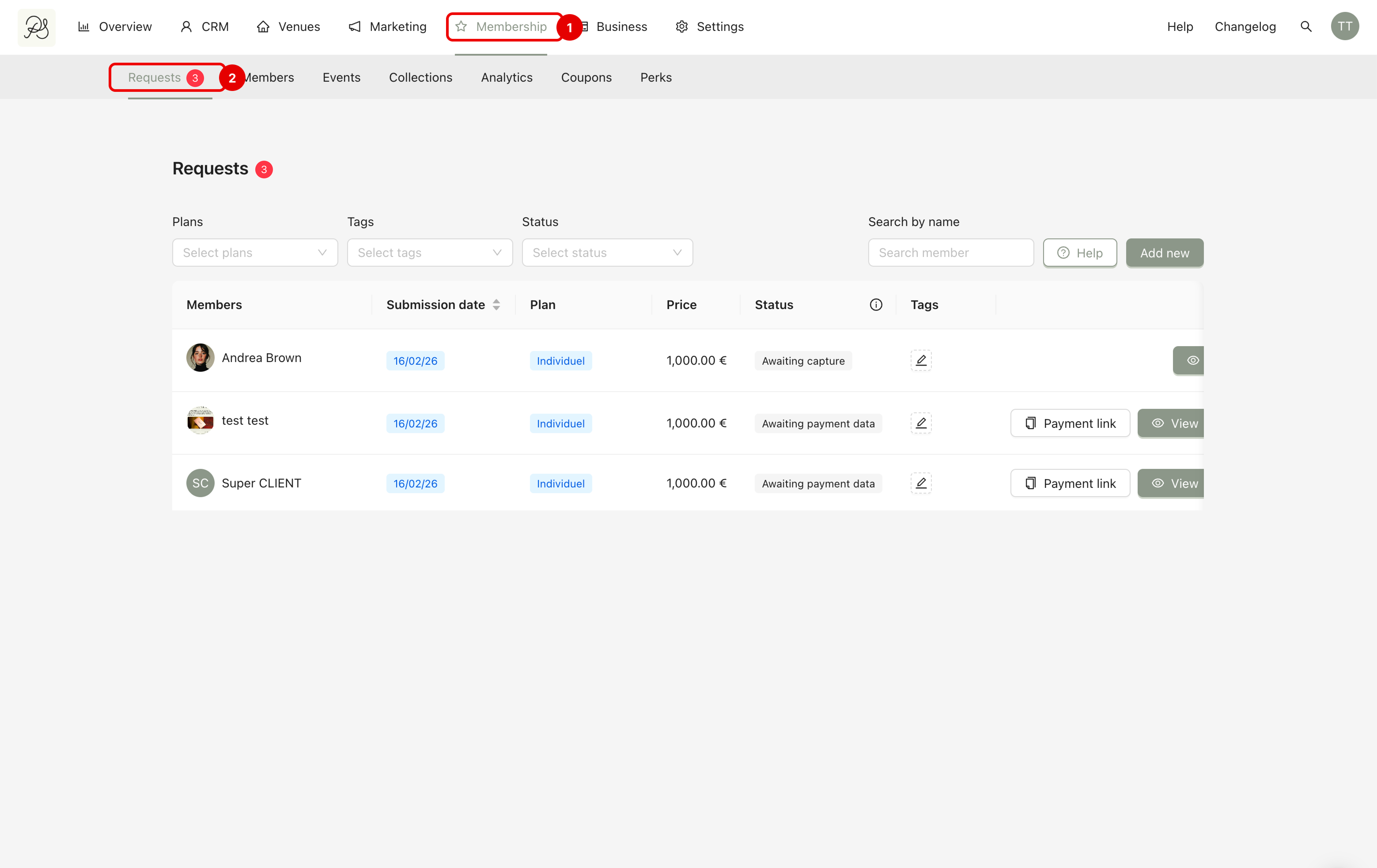Click the Status column info icon
The width and height of the screenshot is (1377, 868).
tap(876, 305)
